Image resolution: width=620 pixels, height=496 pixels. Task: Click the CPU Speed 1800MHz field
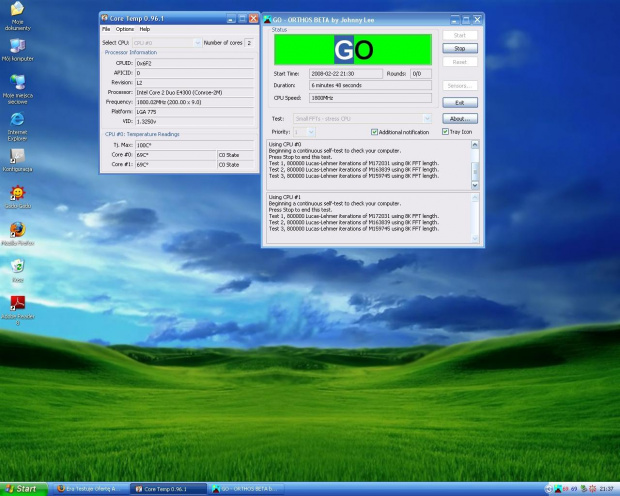coord(370,98)
